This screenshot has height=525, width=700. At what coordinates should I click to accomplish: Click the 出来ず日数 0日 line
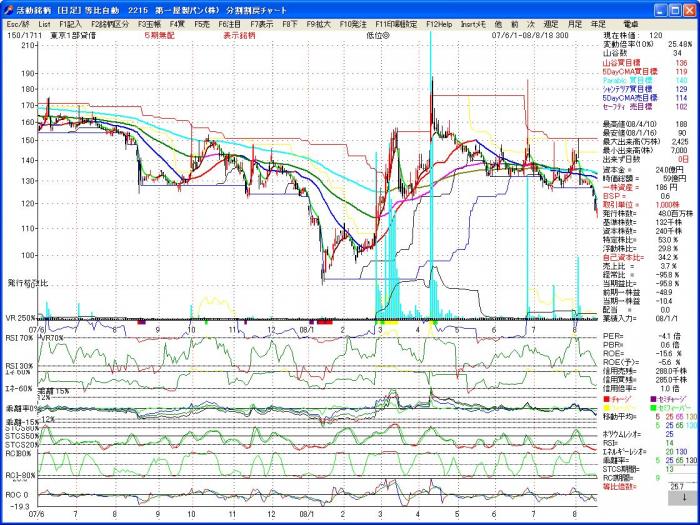pos(645,159)
